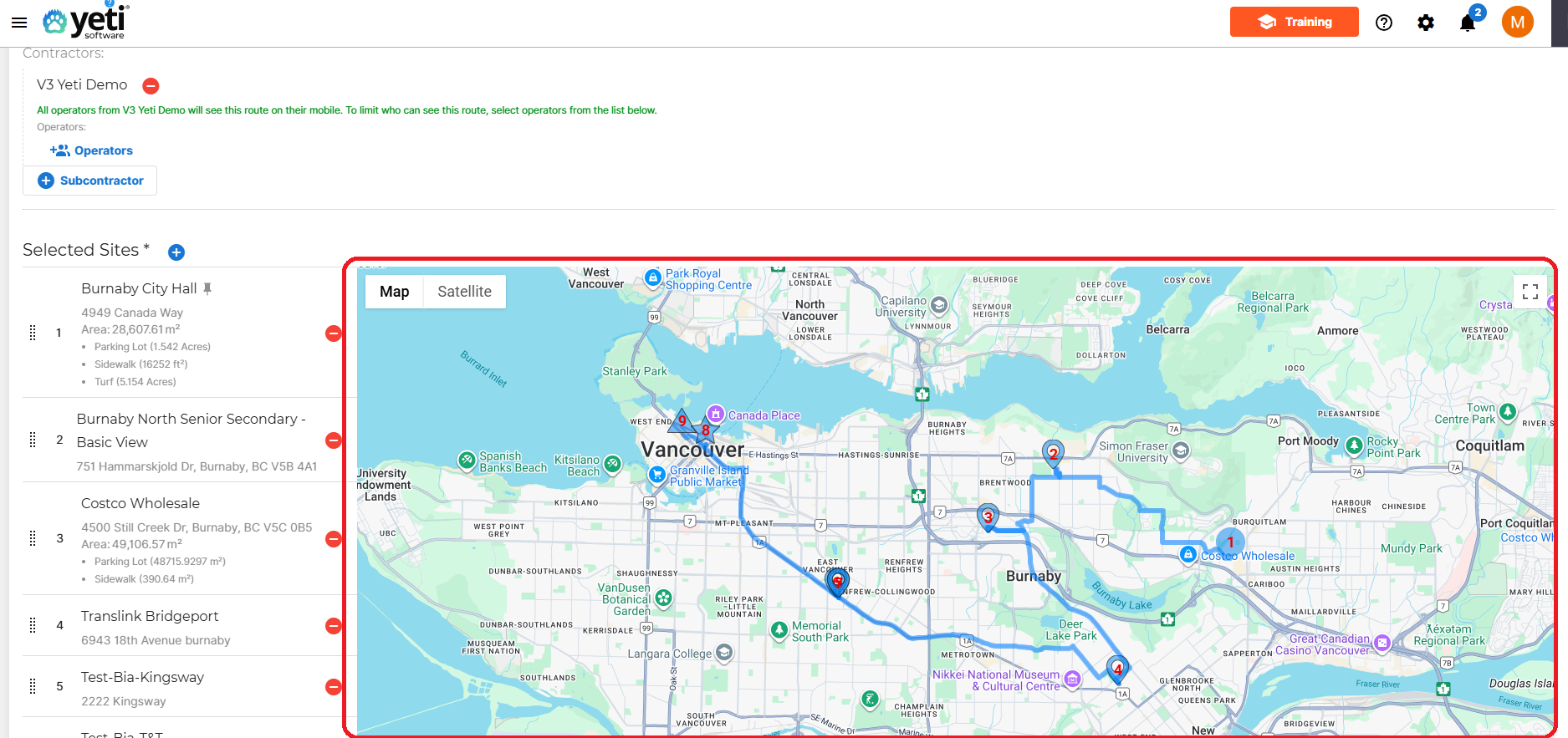Remove Test-Bia-Kingsway from the route
This screenshot has width=1568, height=738.
click(x=333, y=687)
